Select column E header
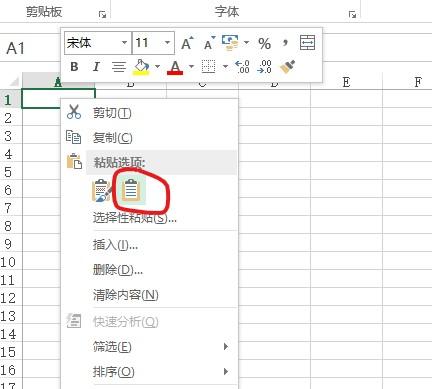The width and height of the screenshot is (432, 389). (346, 82)
